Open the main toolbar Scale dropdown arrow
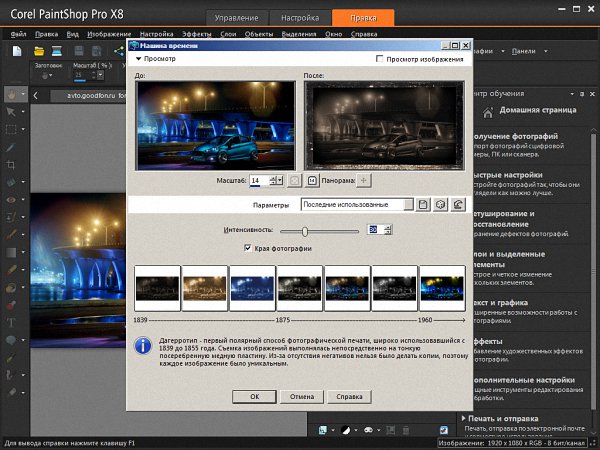600x450 pixels. point(100,75)
